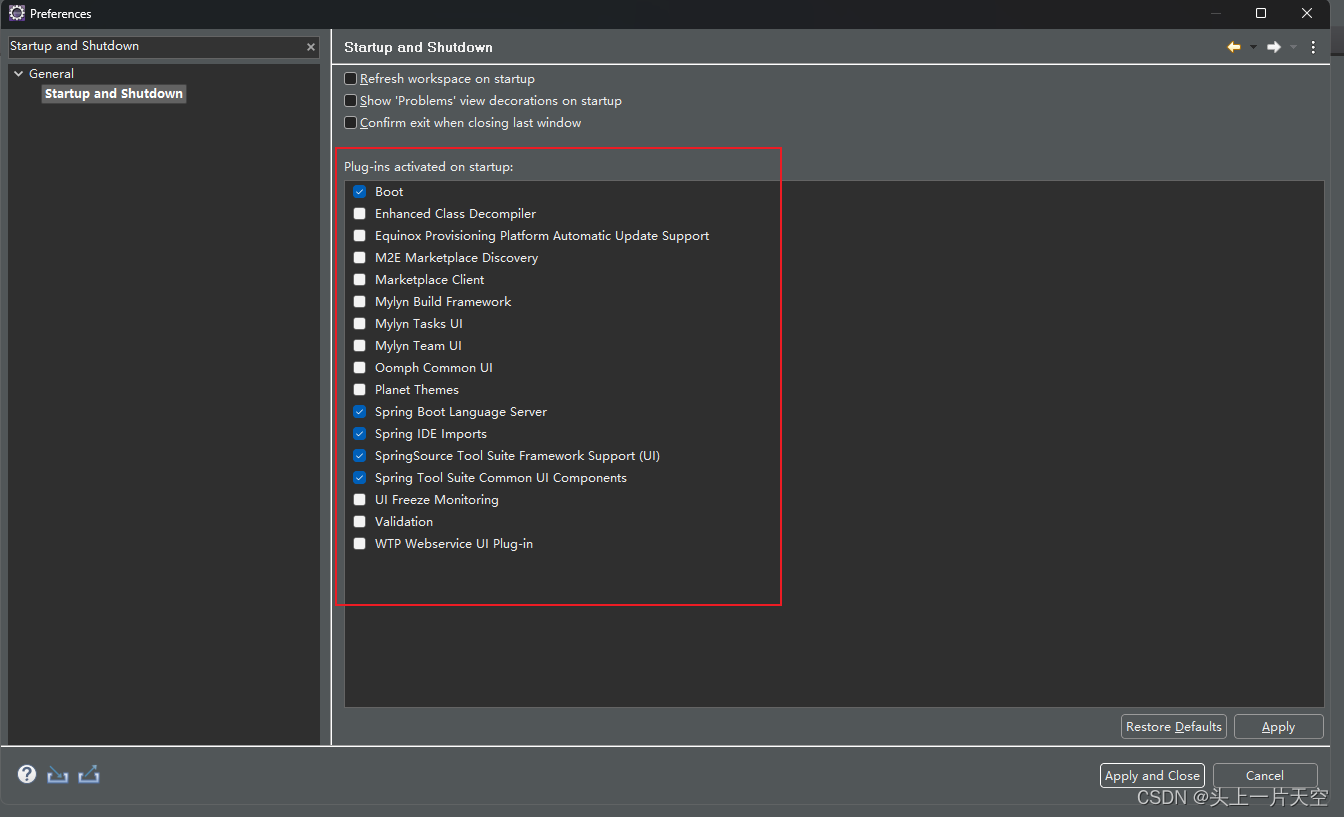Uncheck SpringSource Tool Suite Framework Support (UI)
1344x817 pixels.
(360, 456)
